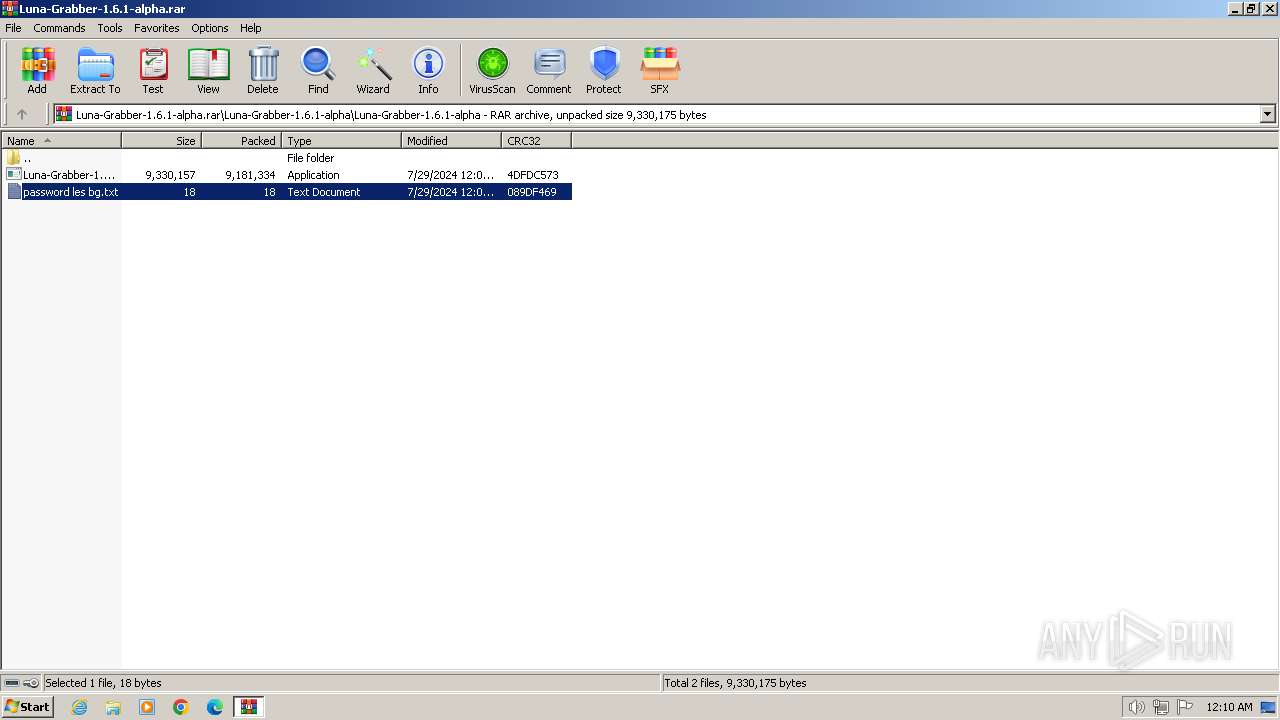Click the disk icon in status bar
Screen dimensions: 1280x720
coord(12,683)
